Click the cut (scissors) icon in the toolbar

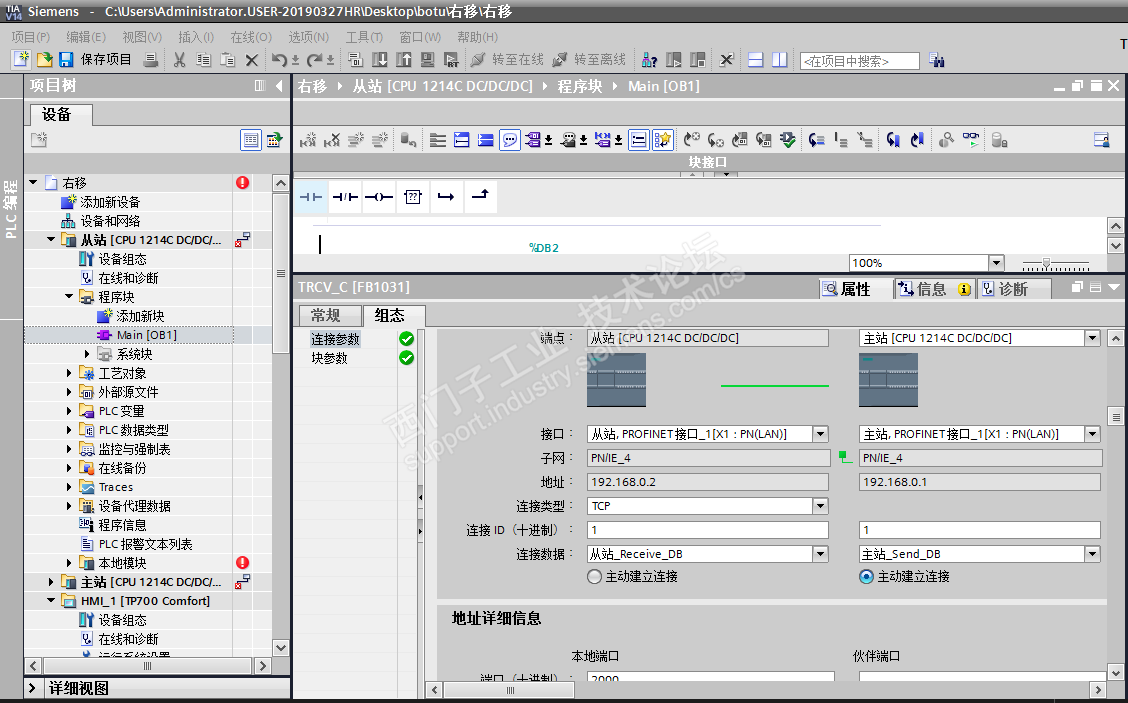179,60
